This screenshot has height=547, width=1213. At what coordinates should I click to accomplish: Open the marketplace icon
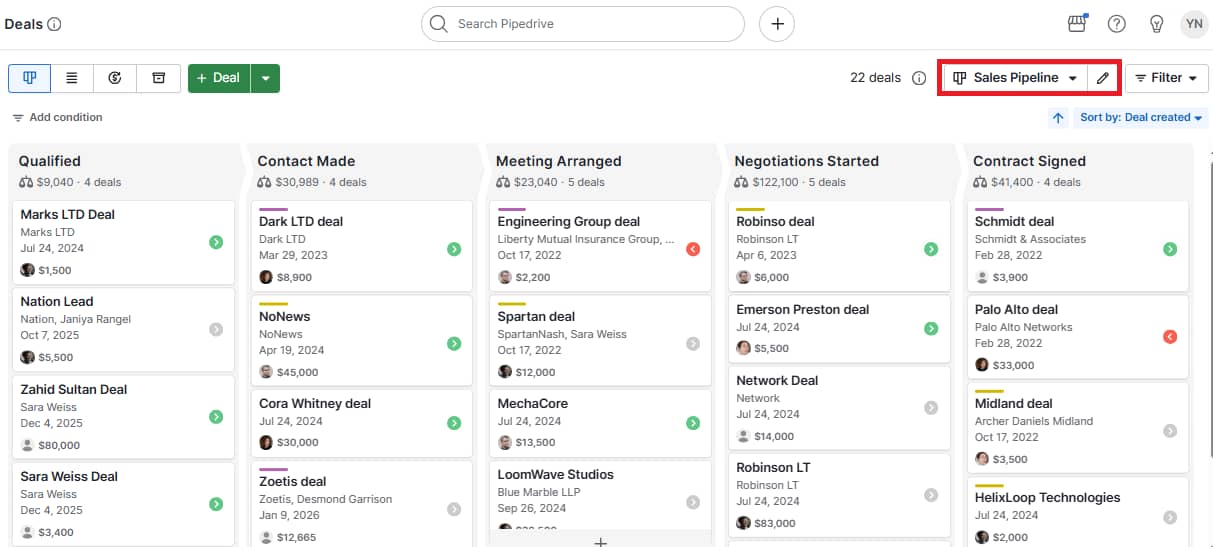(x=1077, y=24)
